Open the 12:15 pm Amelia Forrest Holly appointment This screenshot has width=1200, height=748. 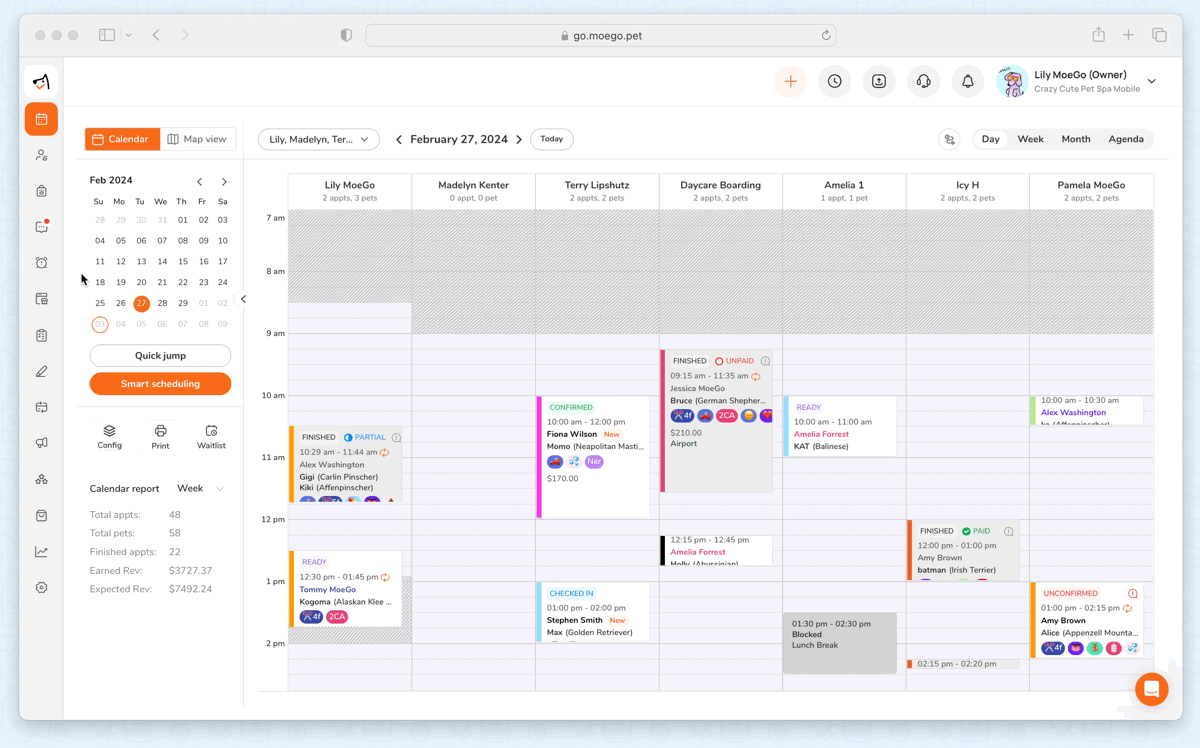point(717,551)
